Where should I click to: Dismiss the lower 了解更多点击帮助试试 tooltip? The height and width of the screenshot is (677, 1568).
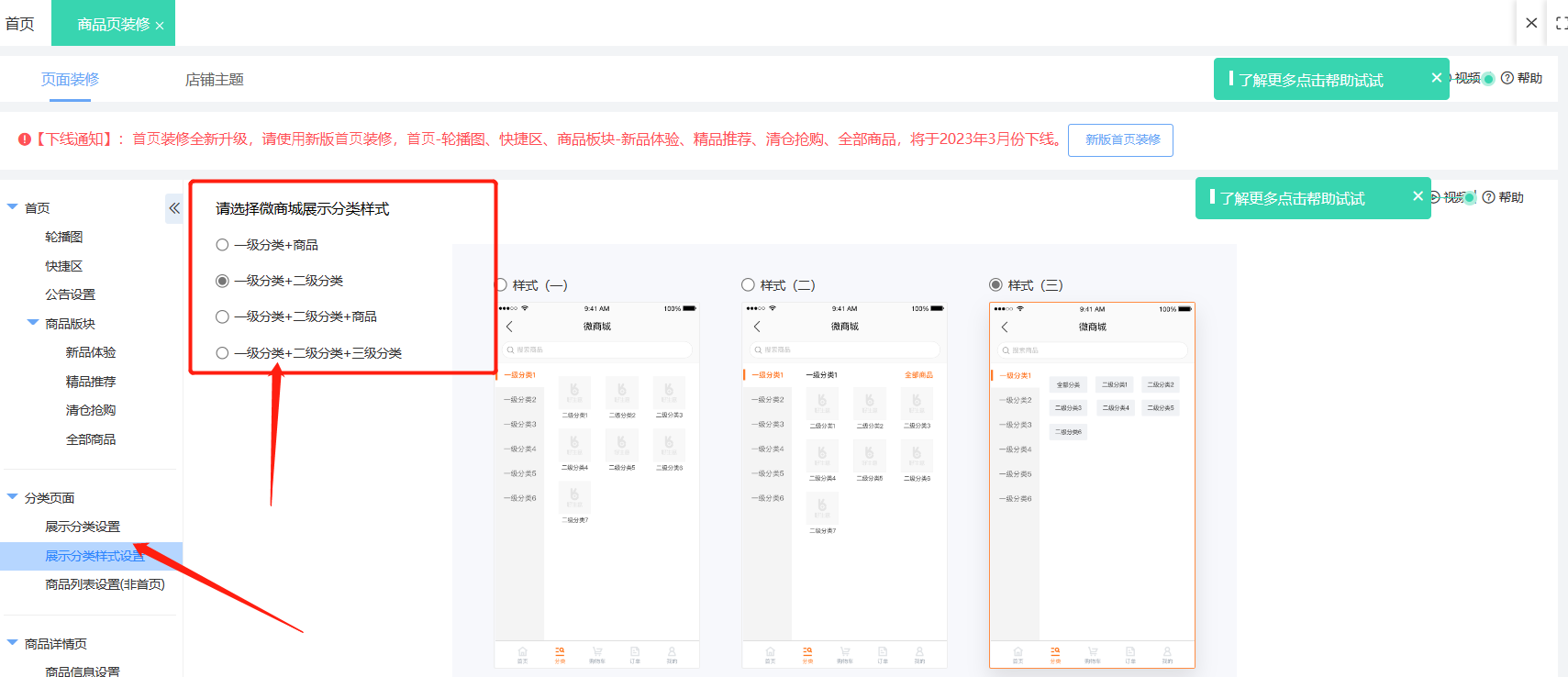click(x=1418, y=196)
